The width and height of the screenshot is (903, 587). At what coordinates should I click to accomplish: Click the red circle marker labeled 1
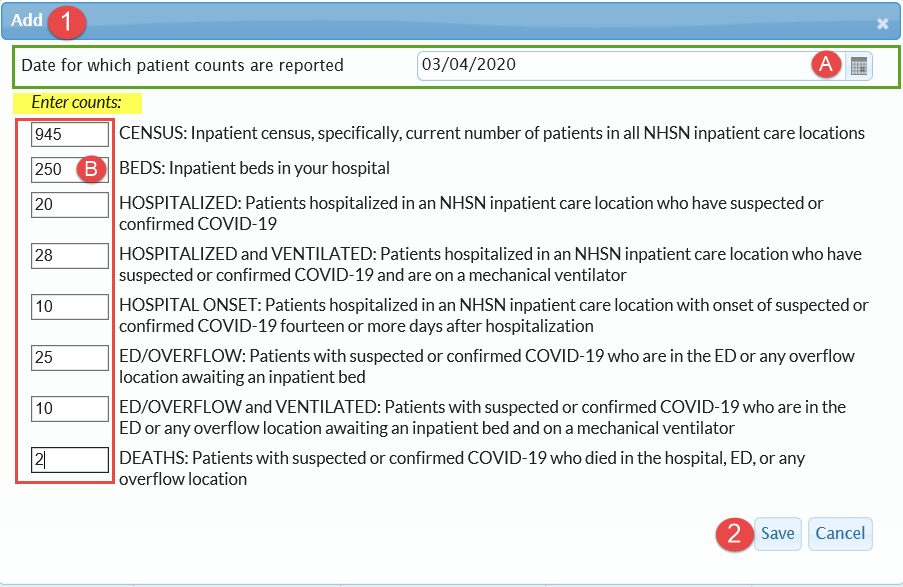[68, 23]
